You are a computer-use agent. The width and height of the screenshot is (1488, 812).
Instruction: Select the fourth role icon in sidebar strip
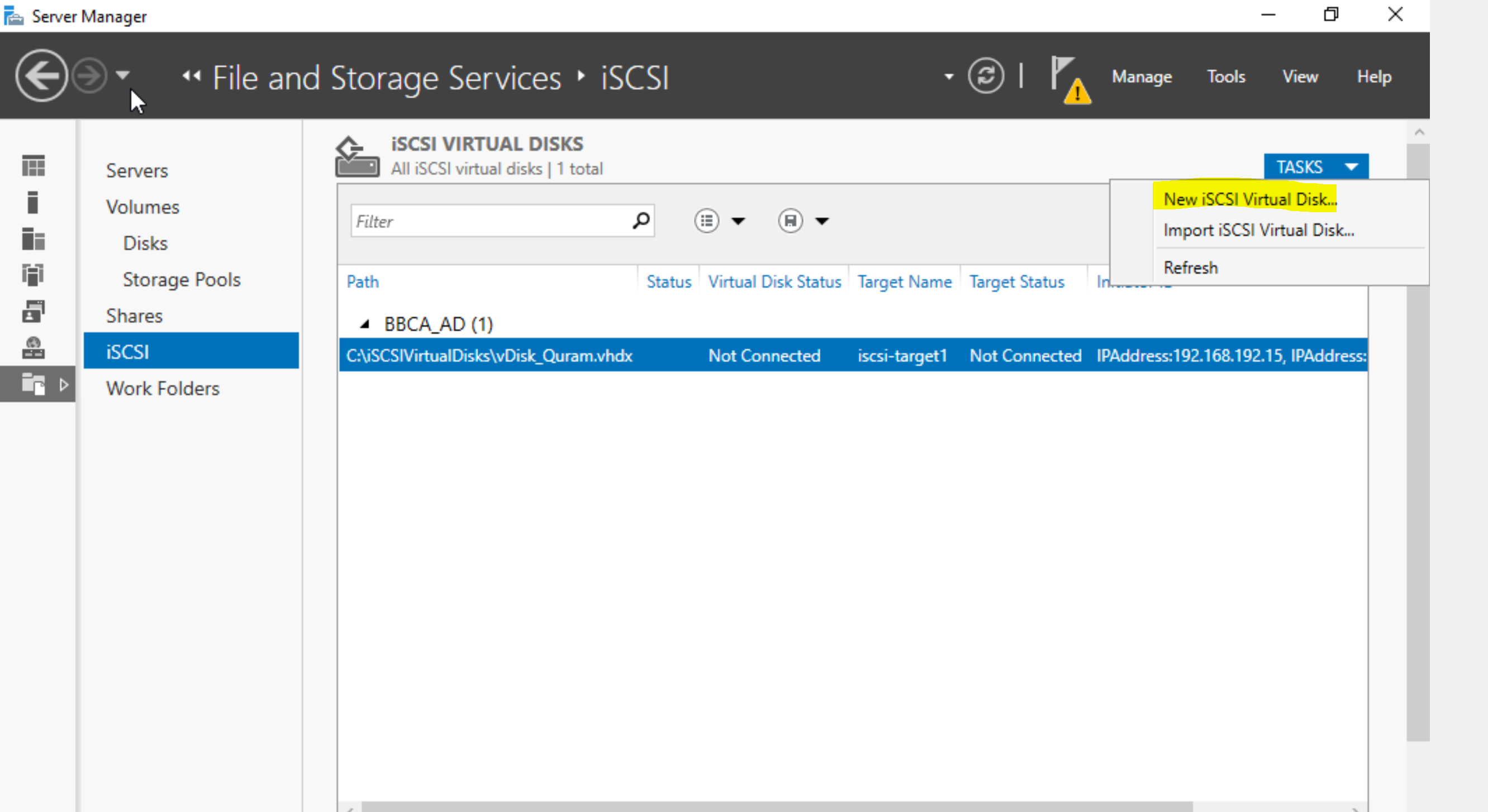tap(33, 275)
